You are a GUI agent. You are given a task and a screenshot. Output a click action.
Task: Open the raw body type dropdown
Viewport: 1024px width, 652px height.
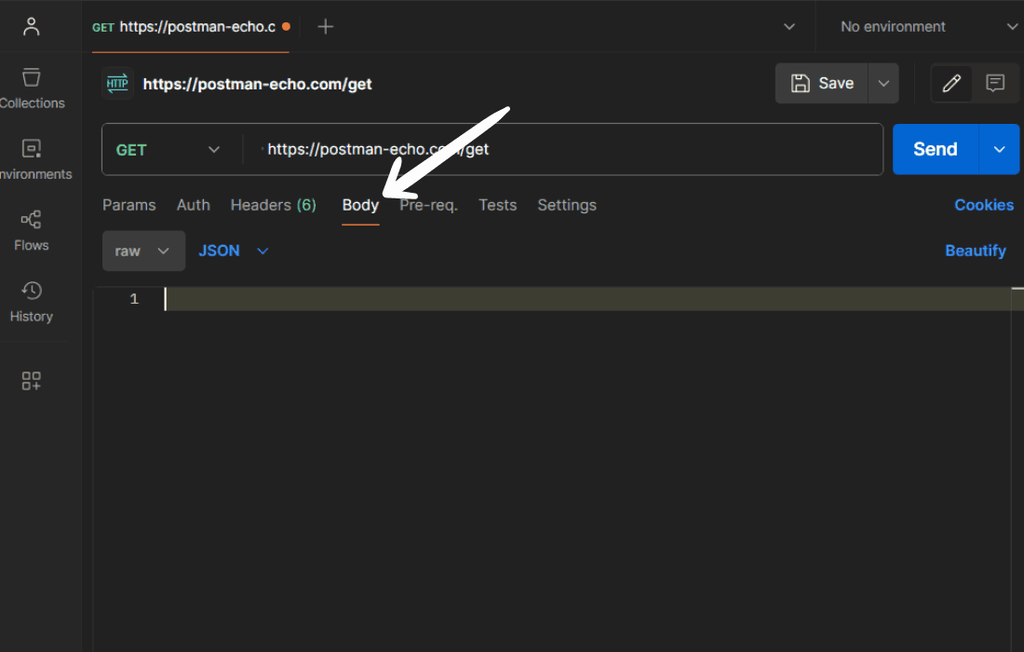point(143,251)
